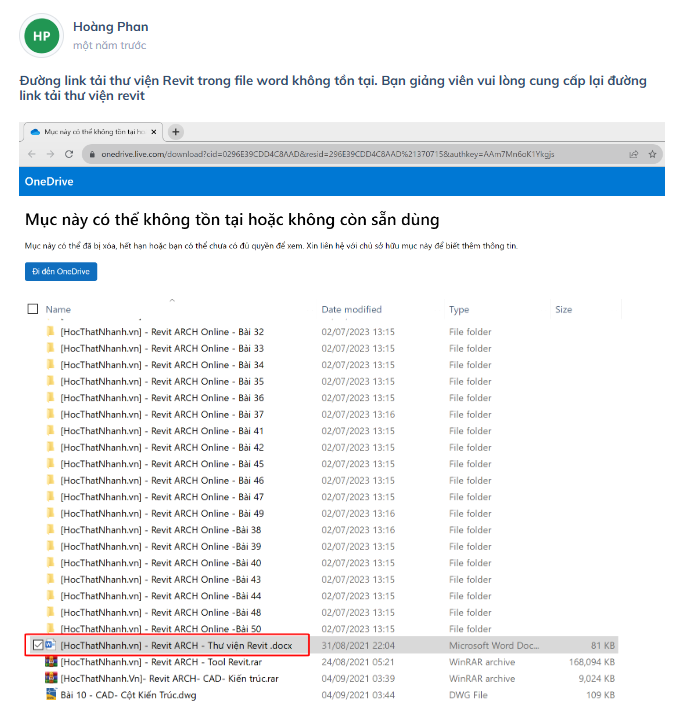Click the HP user avatar

(x=42, y=36)
